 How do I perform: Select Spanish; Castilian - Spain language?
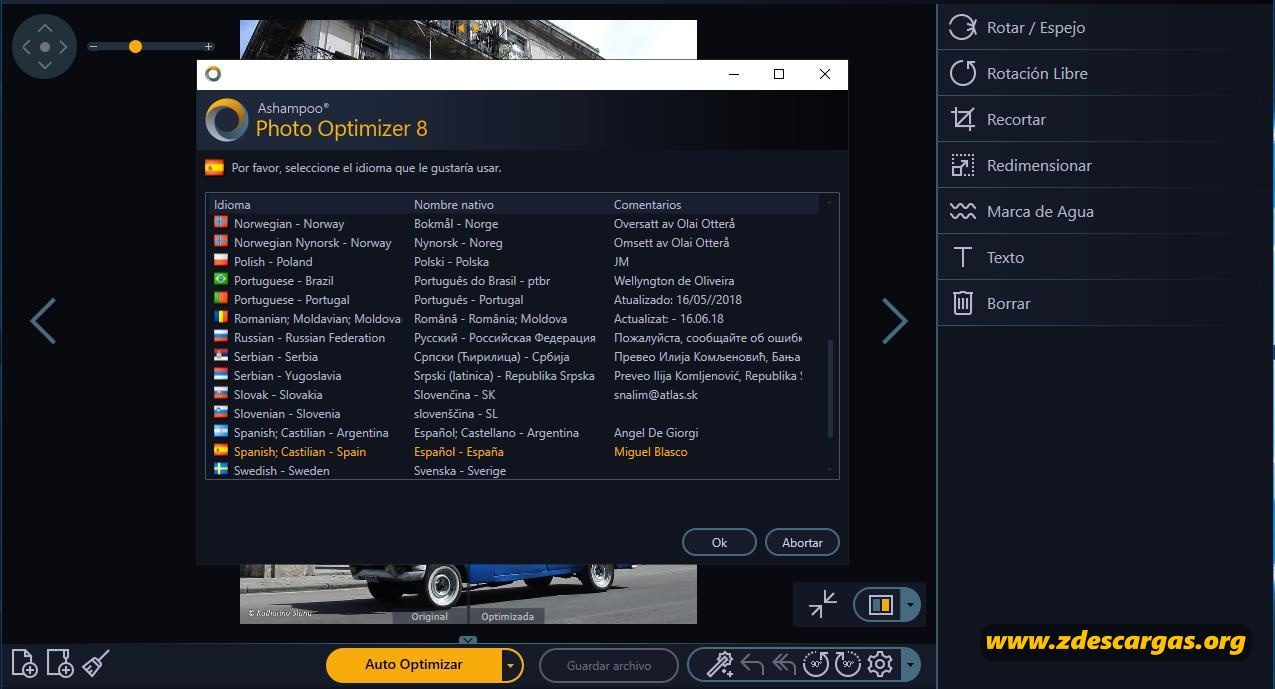(513, 452)
